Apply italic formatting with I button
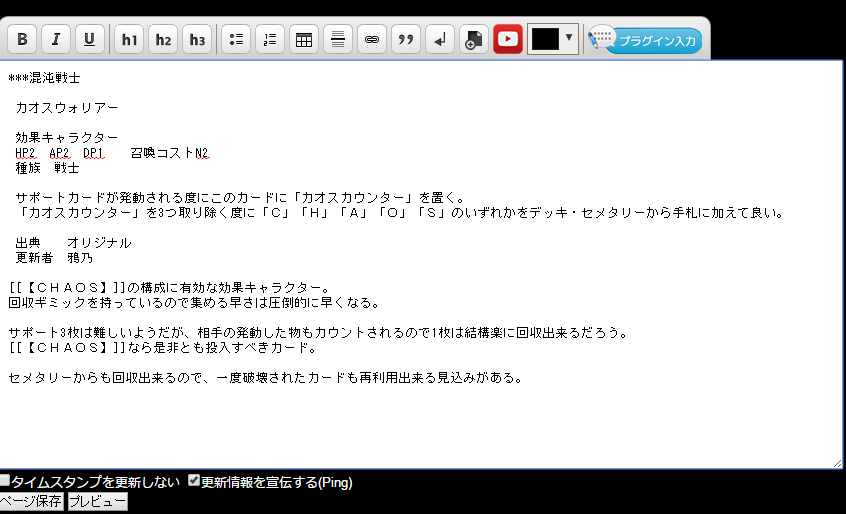The image size is (846, 514). click(x=56, y=39)
